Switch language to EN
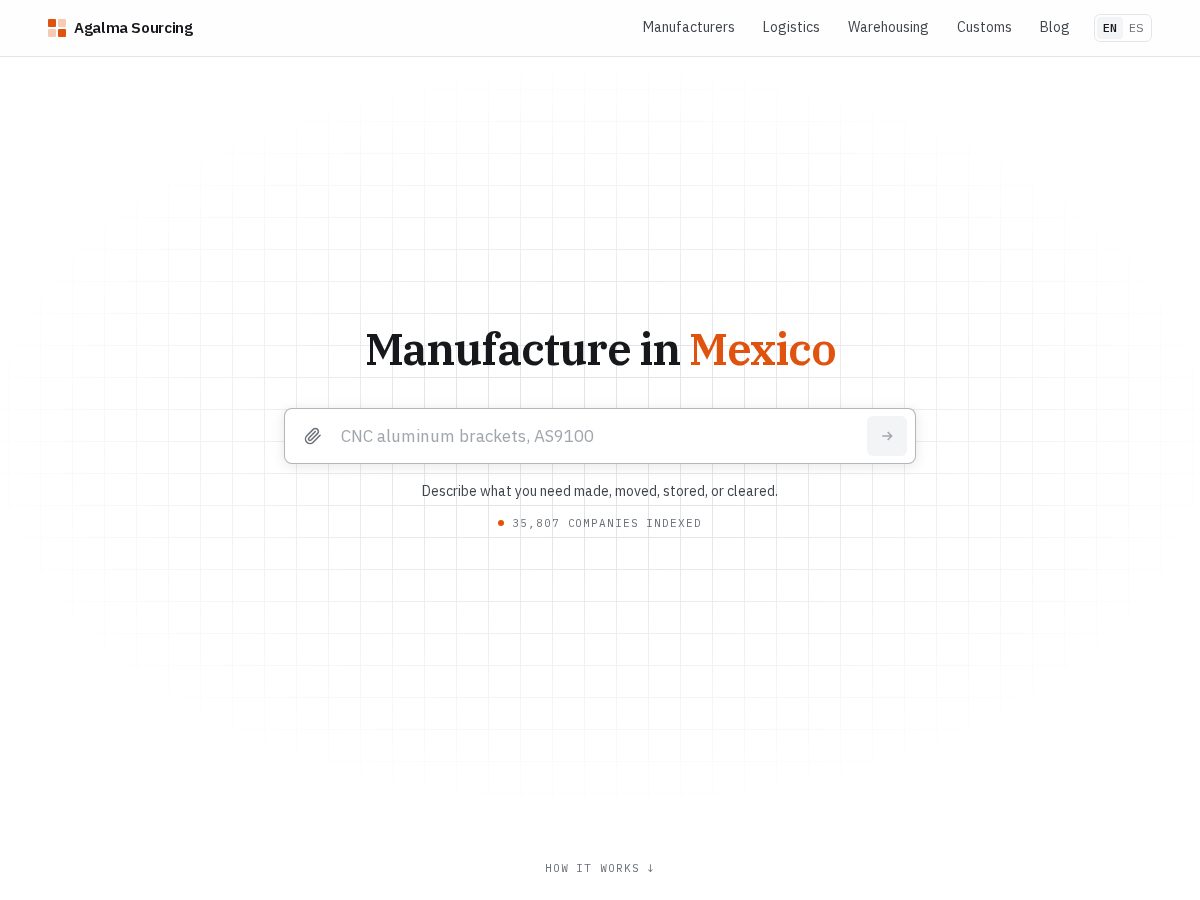The height and width of the screenshot is (900, 1200). click(1110, 28)
